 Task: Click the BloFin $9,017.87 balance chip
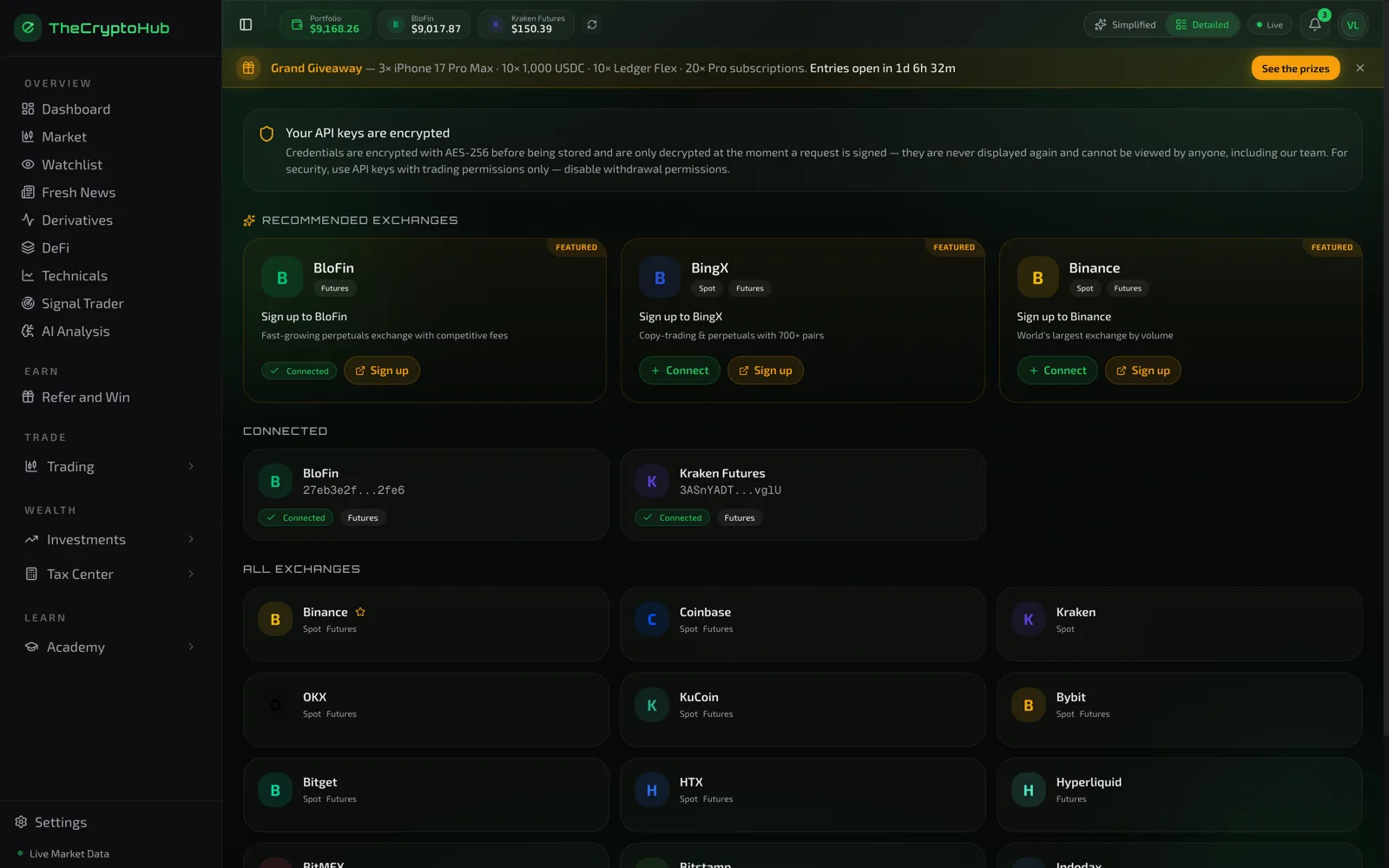424,24
